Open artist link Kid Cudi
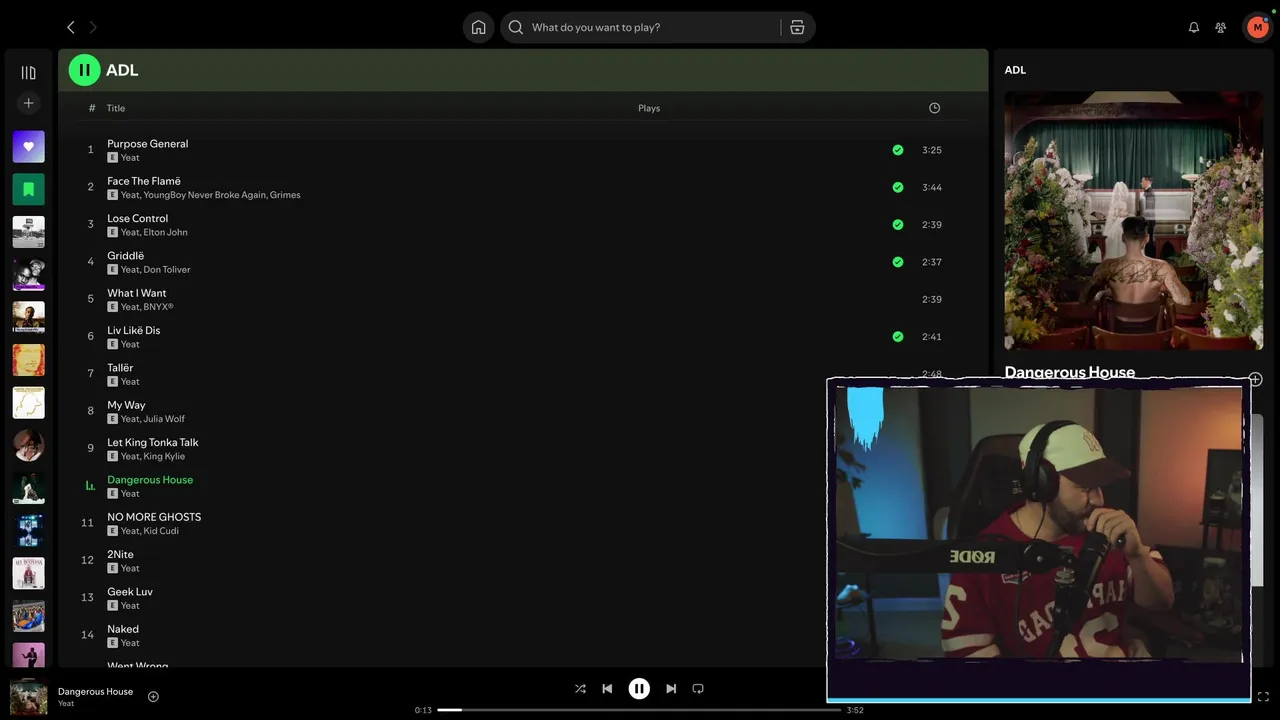 (161, 531)
